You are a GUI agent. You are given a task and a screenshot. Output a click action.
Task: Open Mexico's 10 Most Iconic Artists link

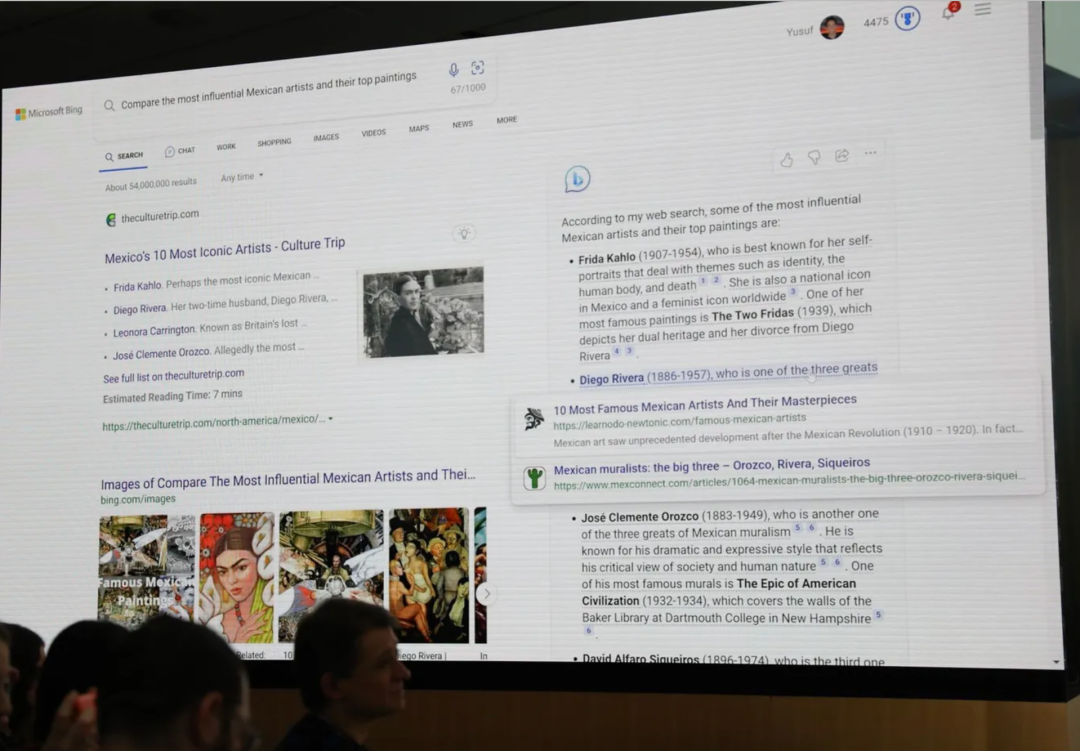(x=225, y=250)
